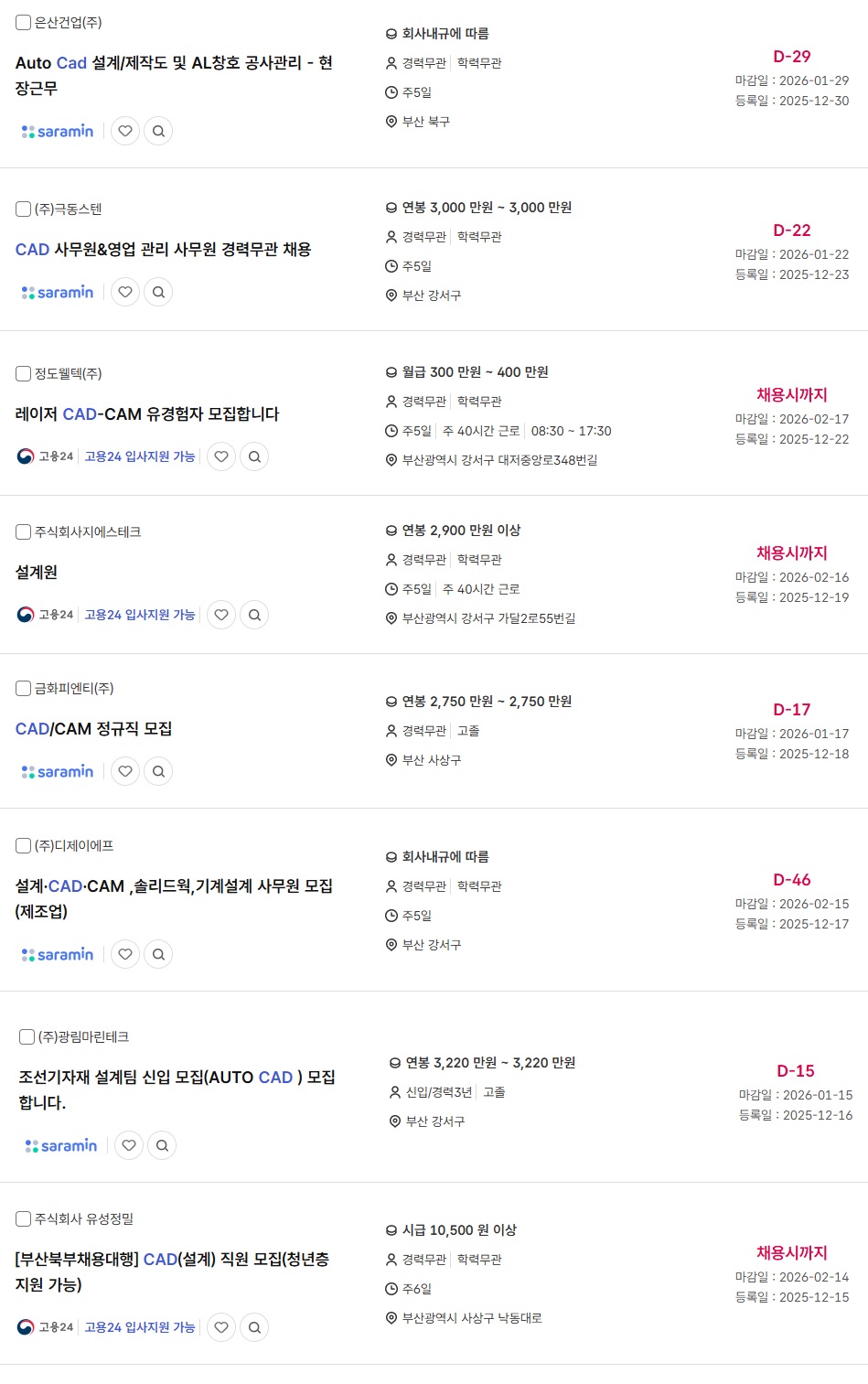The width and height of the screenshot is (868, 1384).
Task: Click magnifier icon for 디제이에프 posting
Action: point(158,954)
